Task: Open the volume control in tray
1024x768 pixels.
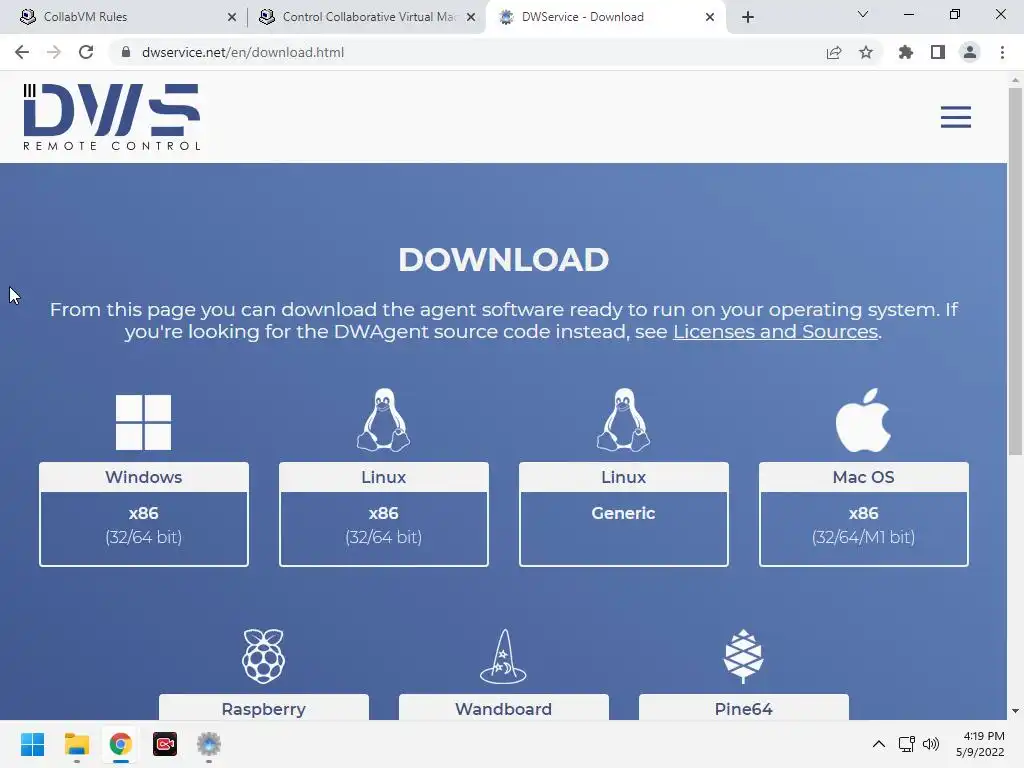Action: tap(931, 744)
